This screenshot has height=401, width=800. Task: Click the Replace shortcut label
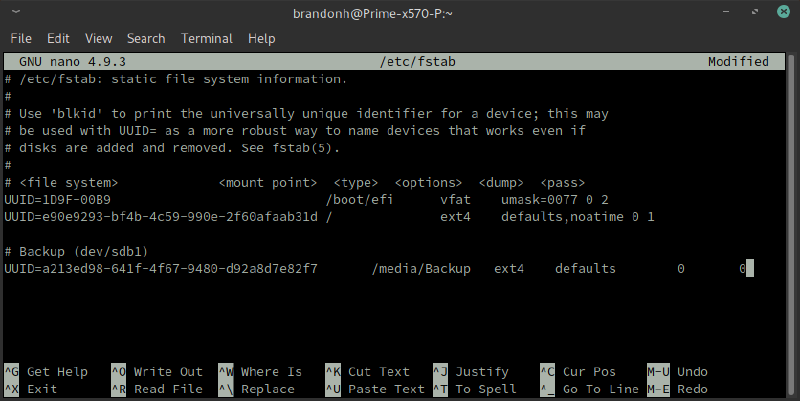click(268, 389)
